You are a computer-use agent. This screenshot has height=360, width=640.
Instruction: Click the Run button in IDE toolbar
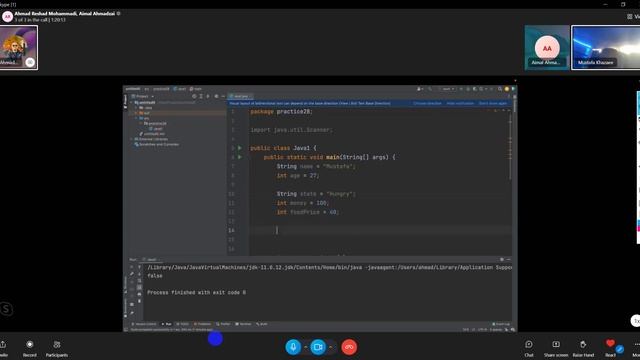[x=461, y=89]
